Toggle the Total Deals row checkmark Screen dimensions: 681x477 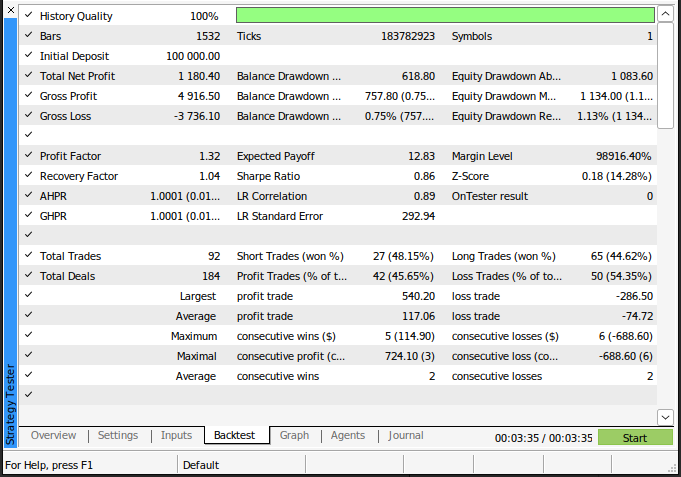point(29,275)
